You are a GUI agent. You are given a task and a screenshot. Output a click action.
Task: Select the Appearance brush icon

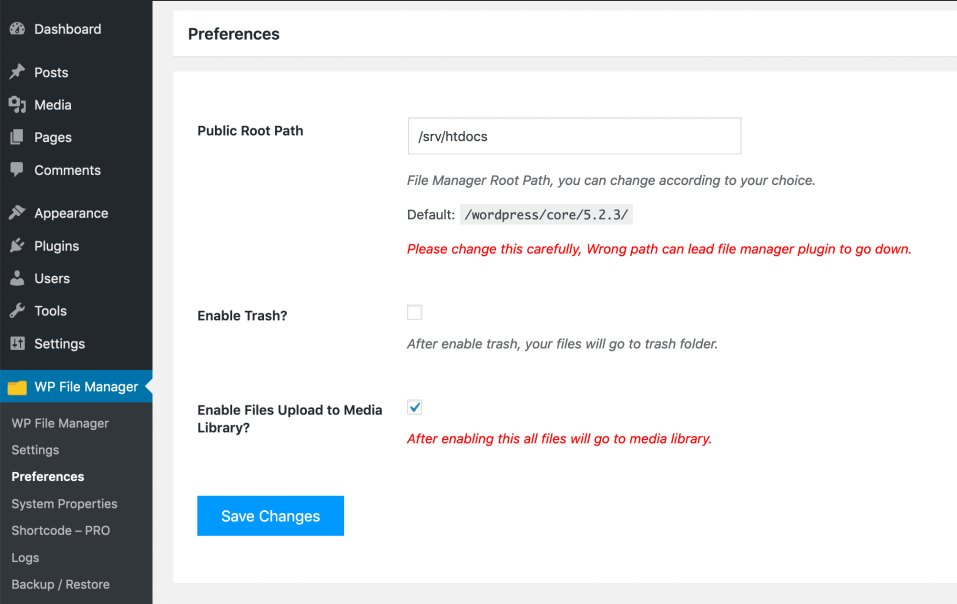click(17, 213)
